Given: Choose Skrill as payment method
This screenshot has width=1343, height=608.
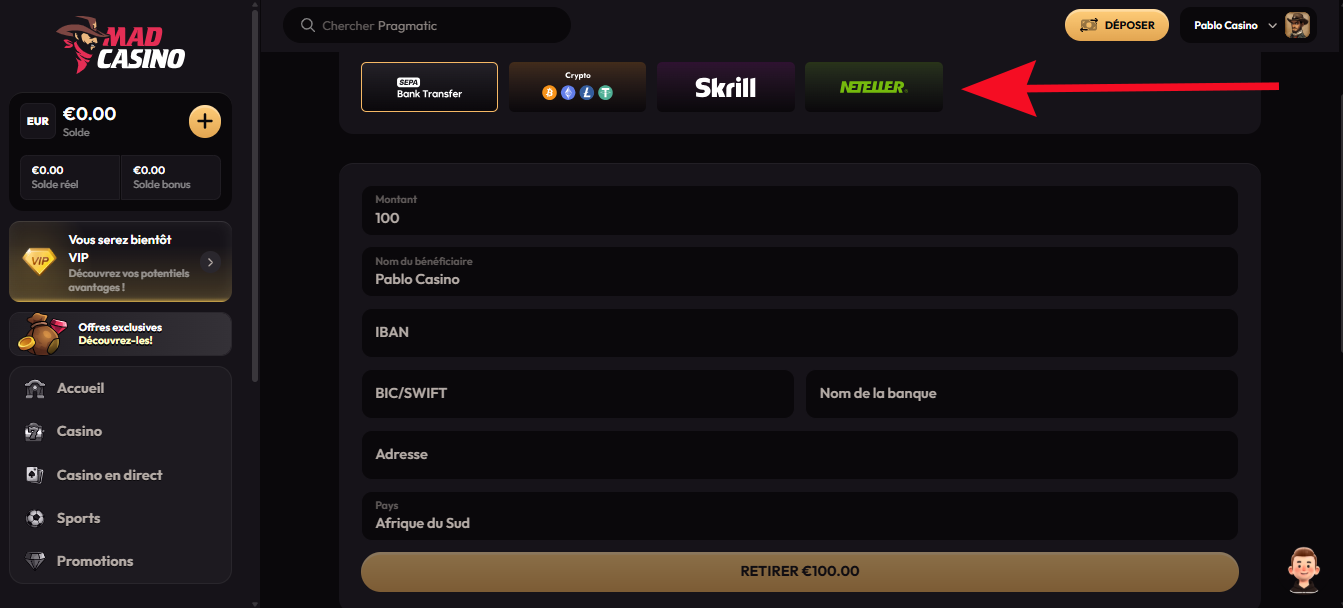Looking at the screenshot, I should [x=726, y=87].
